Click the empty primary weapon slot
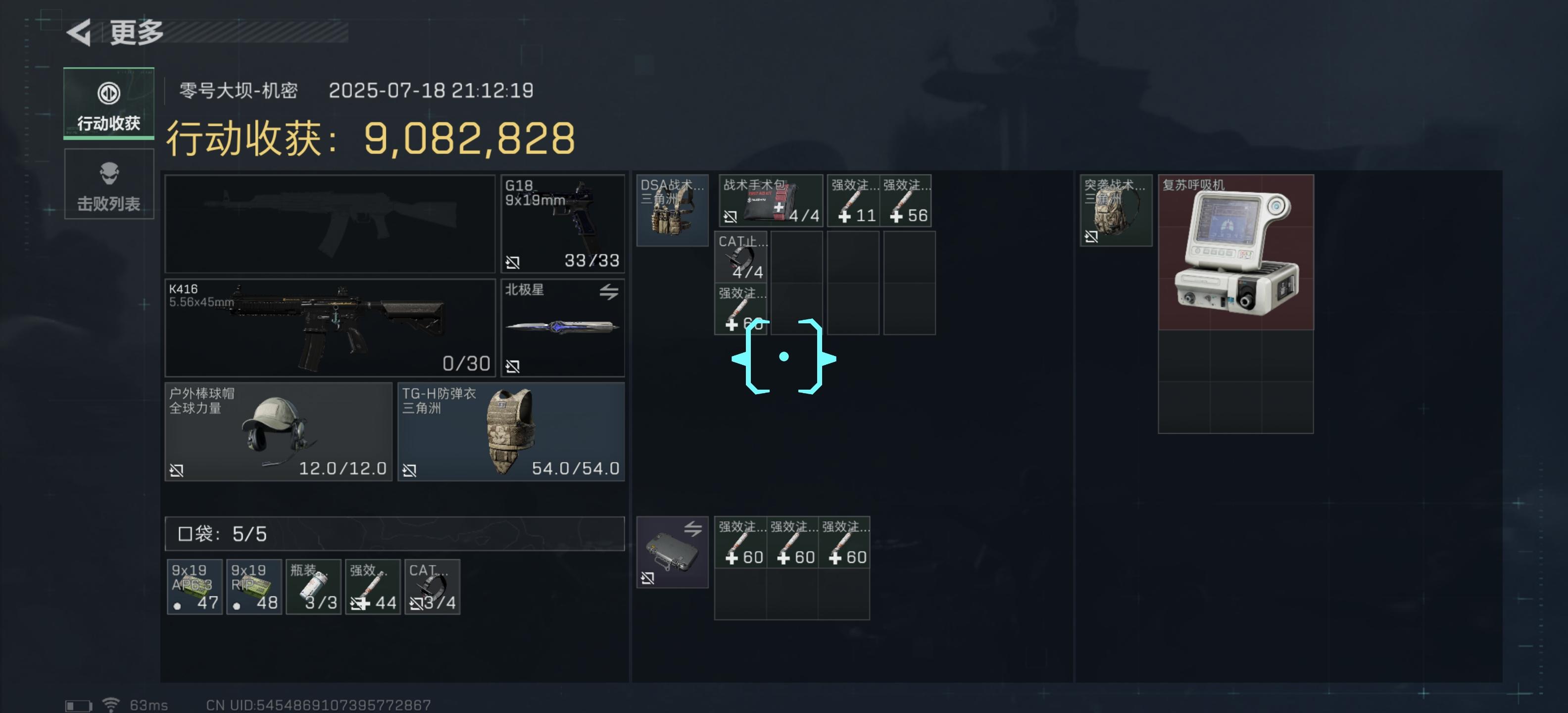The image size is (1568, 713). pos(331,223)
